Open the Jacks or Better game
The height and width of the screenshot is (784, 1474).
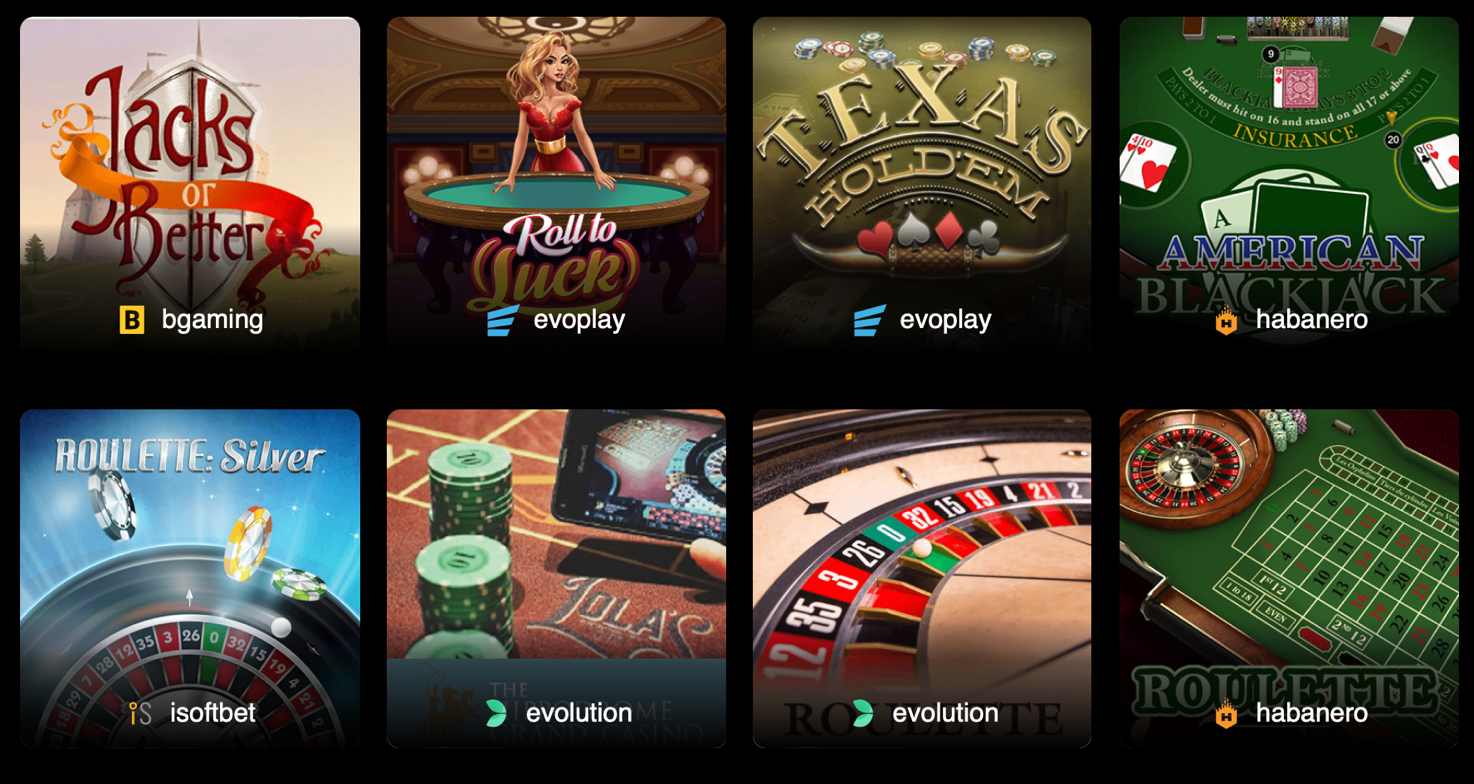click(190, 186)
